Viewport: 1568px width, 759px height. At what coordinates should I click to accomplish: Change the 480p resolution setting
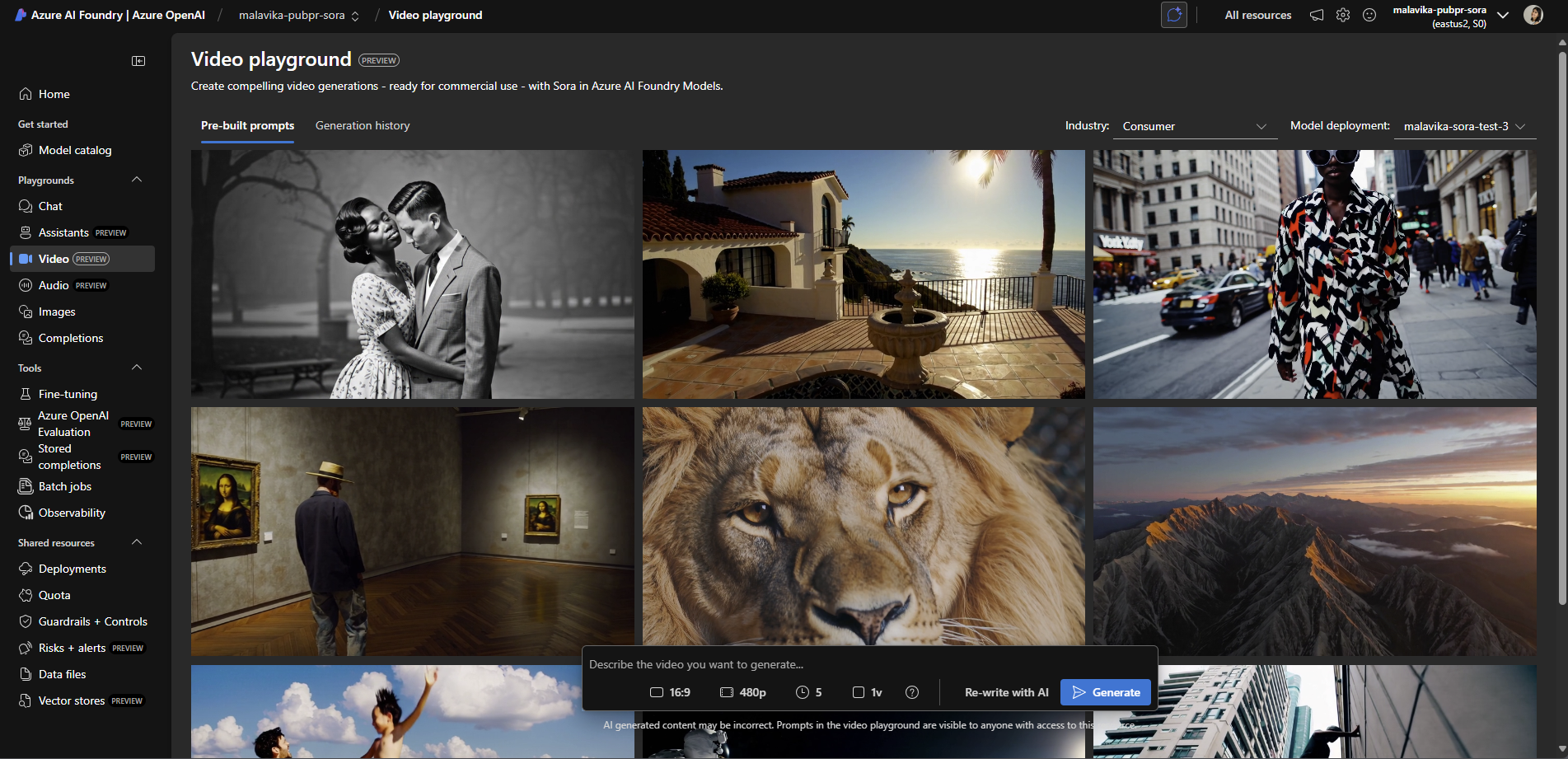coord(742,692)
